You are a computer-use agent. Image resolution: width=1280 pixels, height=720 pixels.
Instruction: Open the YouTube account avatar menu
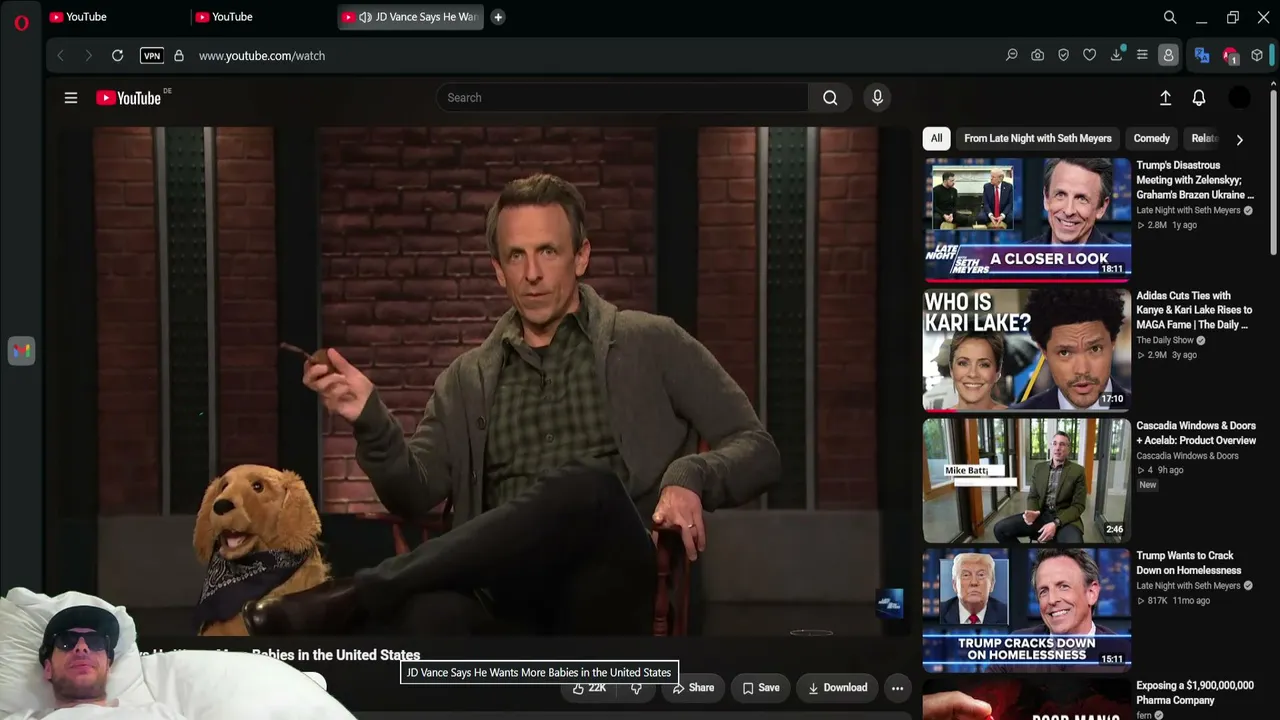[x=1239, y=97]
